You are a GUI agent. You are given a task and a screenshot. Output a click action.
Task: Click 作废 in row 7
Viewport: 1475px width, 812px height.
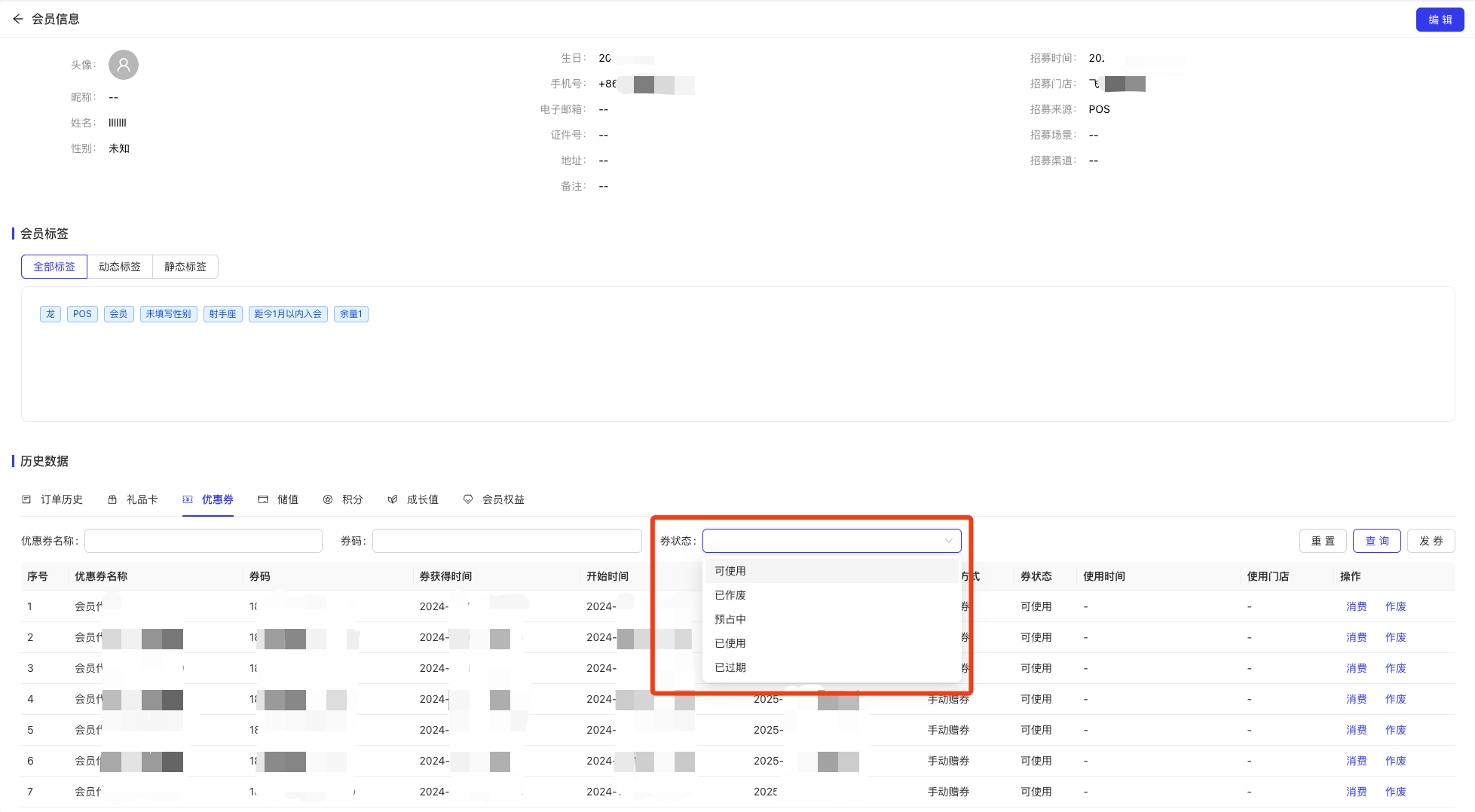click(1395, 792)
